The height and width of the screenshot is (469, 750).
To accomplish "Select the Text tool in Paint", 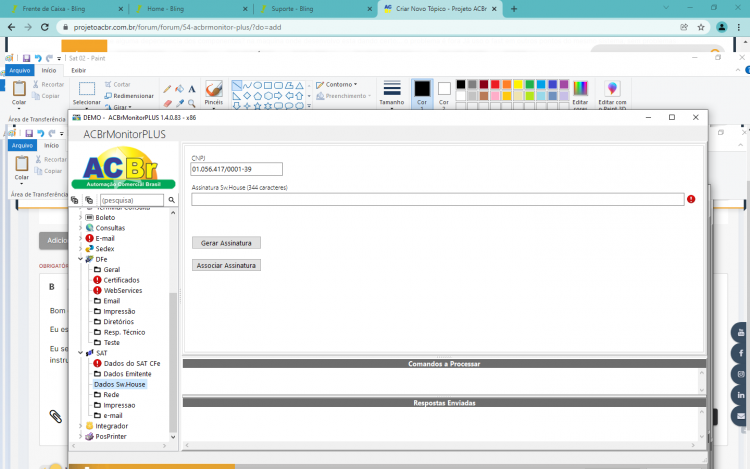I will click(192, 89).
